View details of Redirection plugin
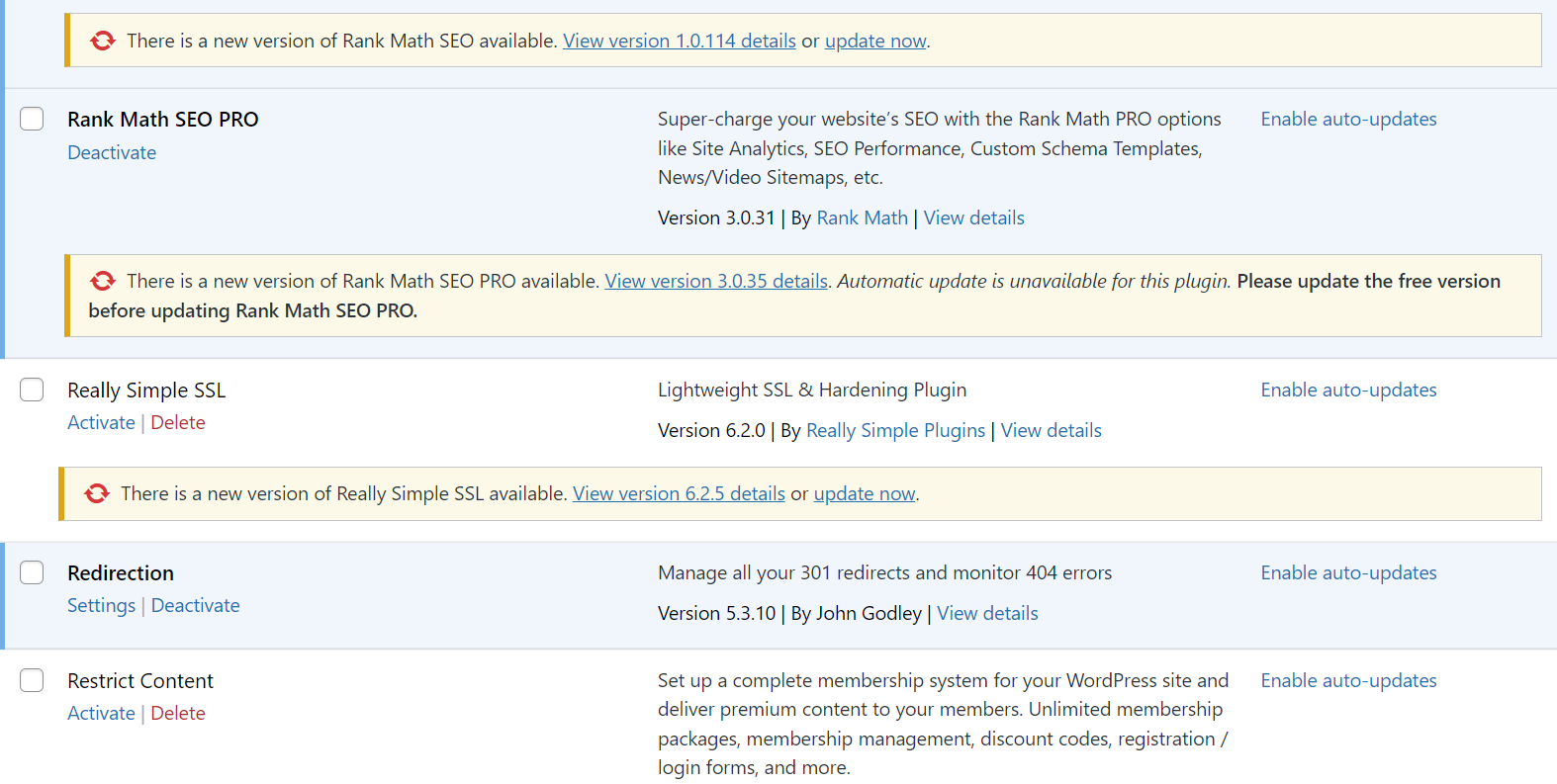Viewport: 1557px width, 784px height. pos(988,613)
